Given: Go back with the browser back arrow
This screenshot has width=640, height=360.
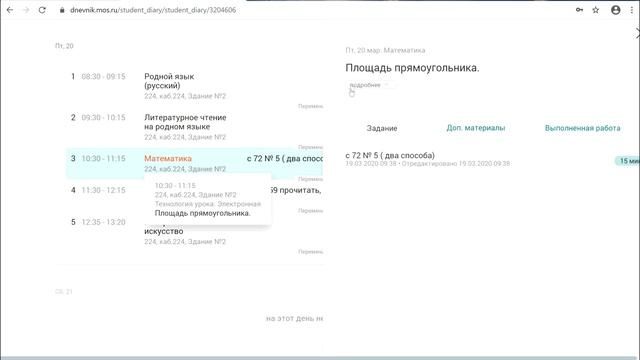Looking at the screenshot, I should 10,10.
